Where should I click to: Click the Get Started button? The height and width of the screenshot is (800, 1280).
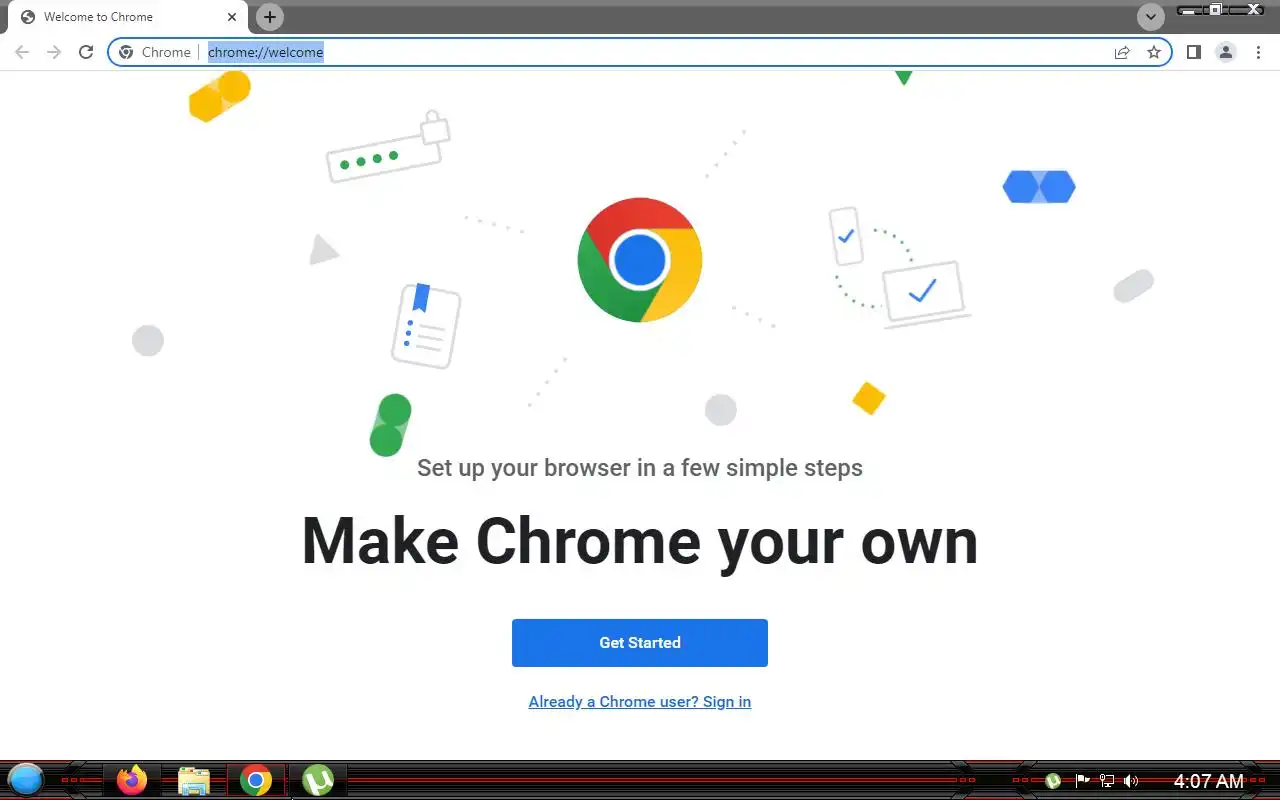click(x=640, y=643)
